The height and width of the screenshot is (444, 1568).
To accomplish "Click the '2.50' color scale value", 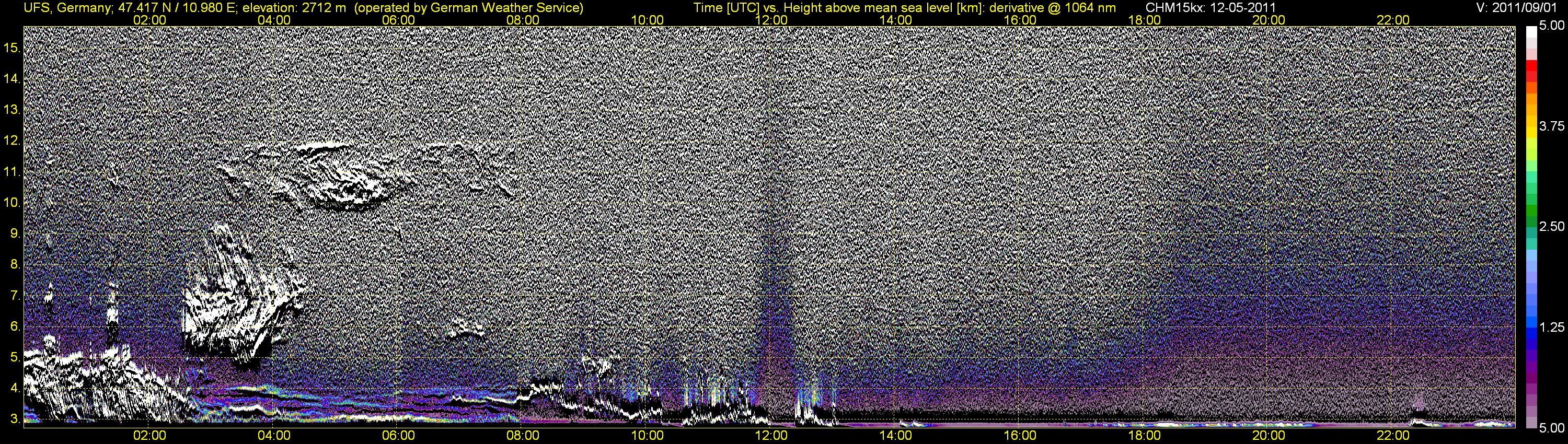I will pos(1552,226).
